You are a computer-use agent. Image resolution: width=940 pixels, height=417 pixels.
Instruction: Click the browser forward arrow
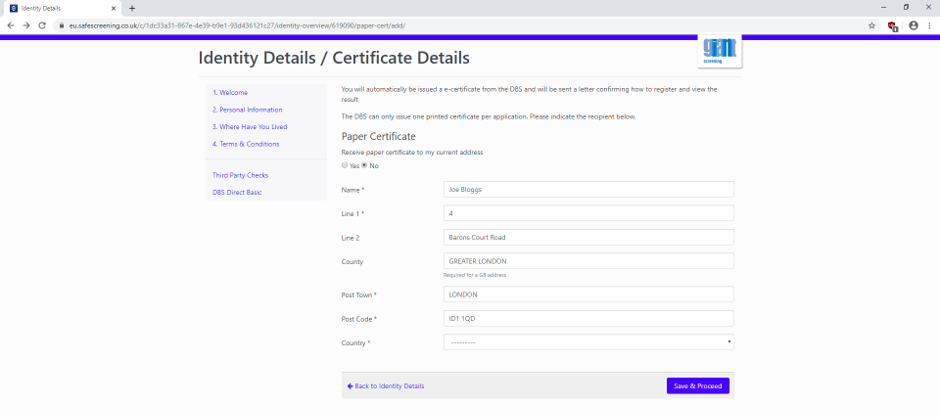coord(26,26)
